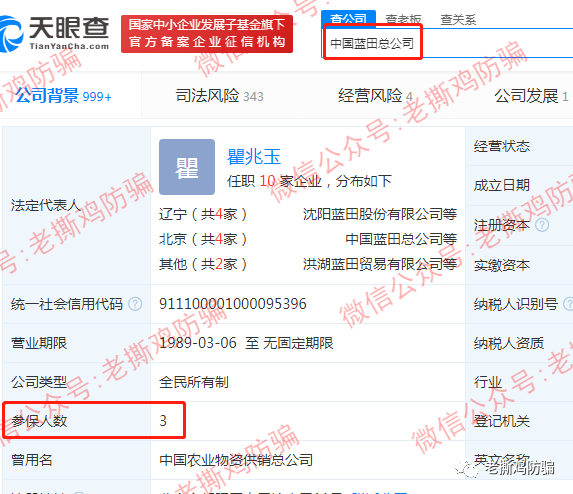This screenshot has height=494, width=573.
Task: Click the 纳税人资质 label
Action: pos(509,343)
